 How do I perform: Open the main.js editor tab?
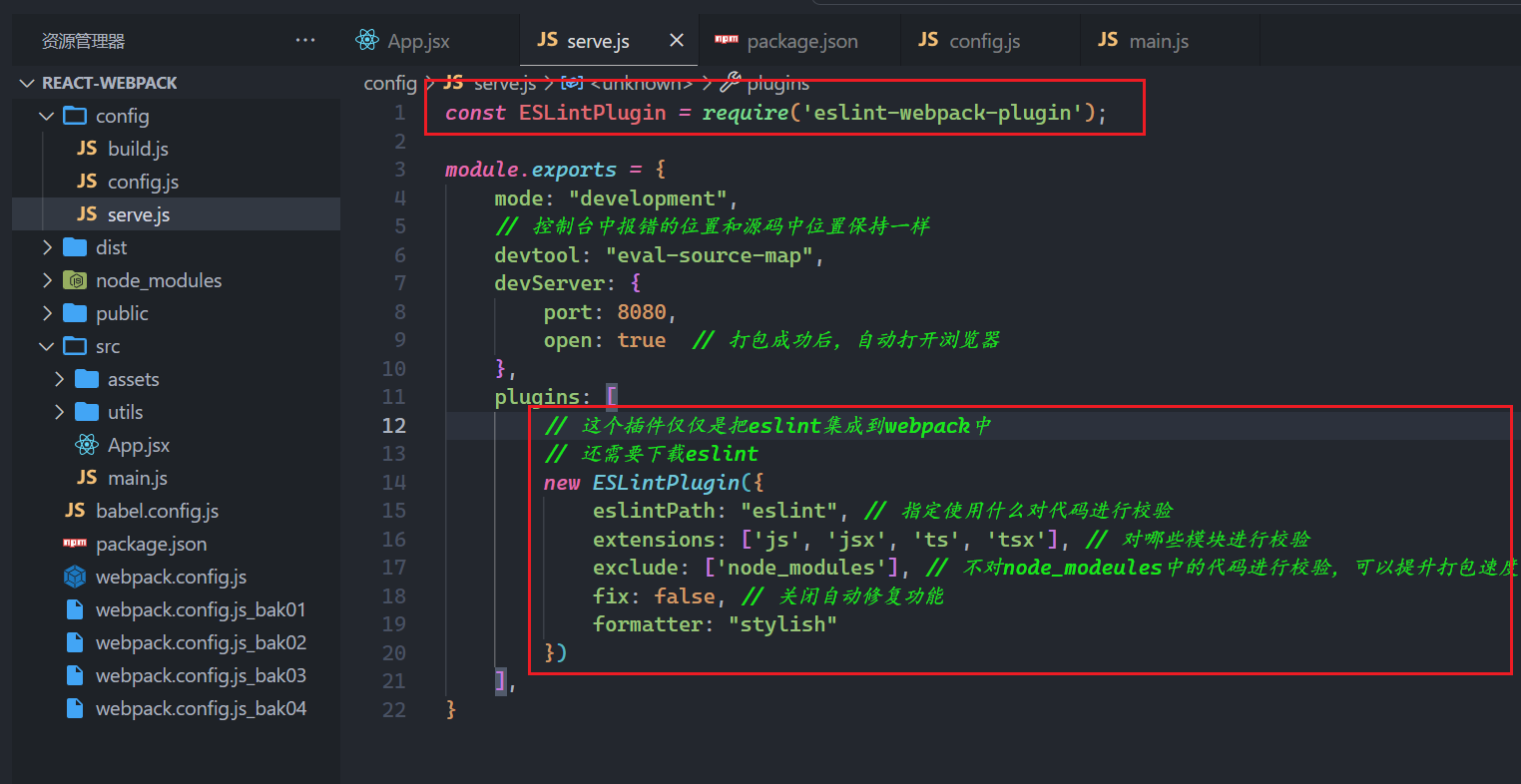click(x=1169, y=41)
